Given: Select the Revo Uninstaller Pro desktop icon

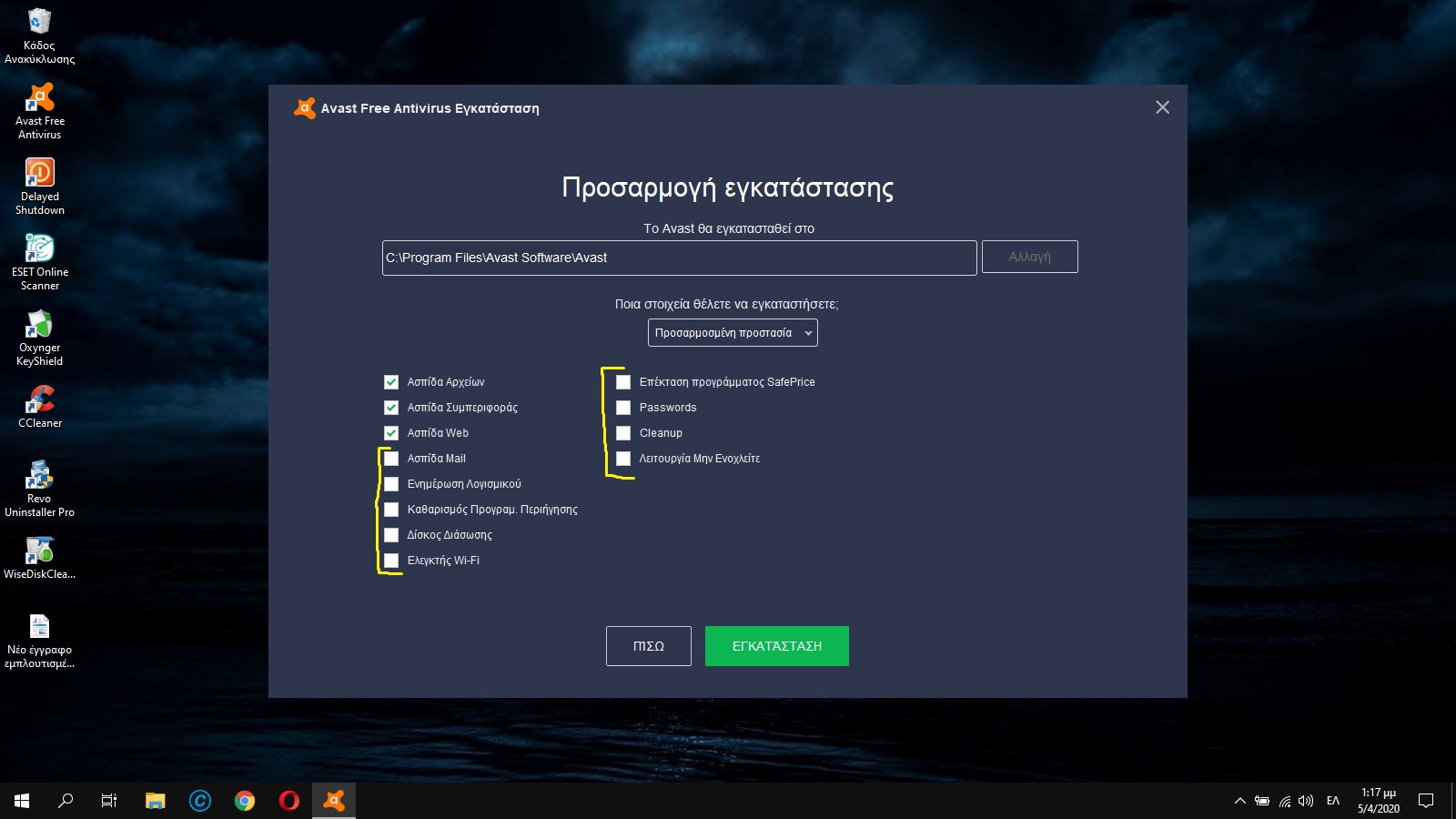Looking at the screenshot, I should tap(40, 490).
